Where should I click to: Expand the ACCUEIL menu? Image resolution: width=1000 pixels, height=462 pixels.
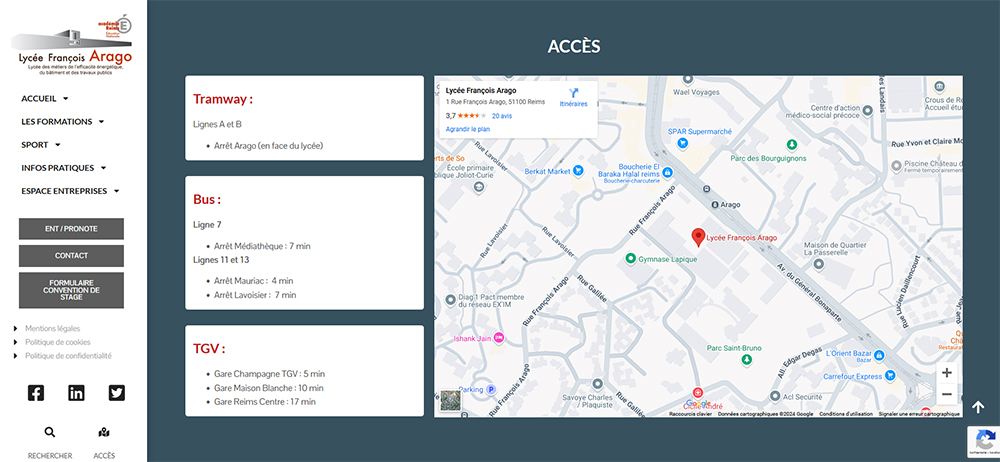pyautogui.click(x=45, y=98)
